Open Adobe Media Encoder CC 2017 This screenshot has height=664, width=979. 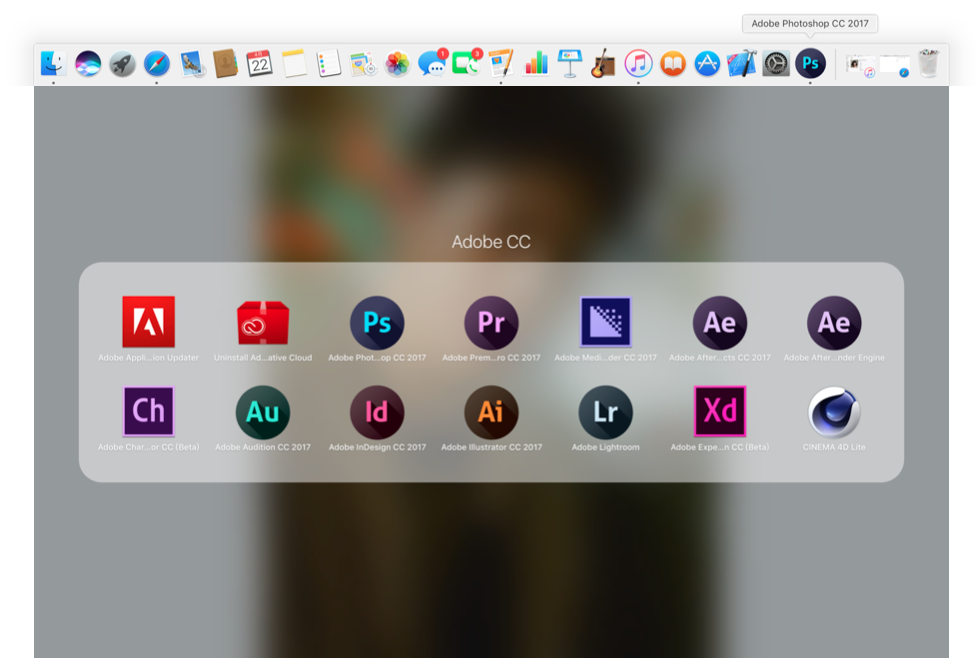[x=606, y=322]
